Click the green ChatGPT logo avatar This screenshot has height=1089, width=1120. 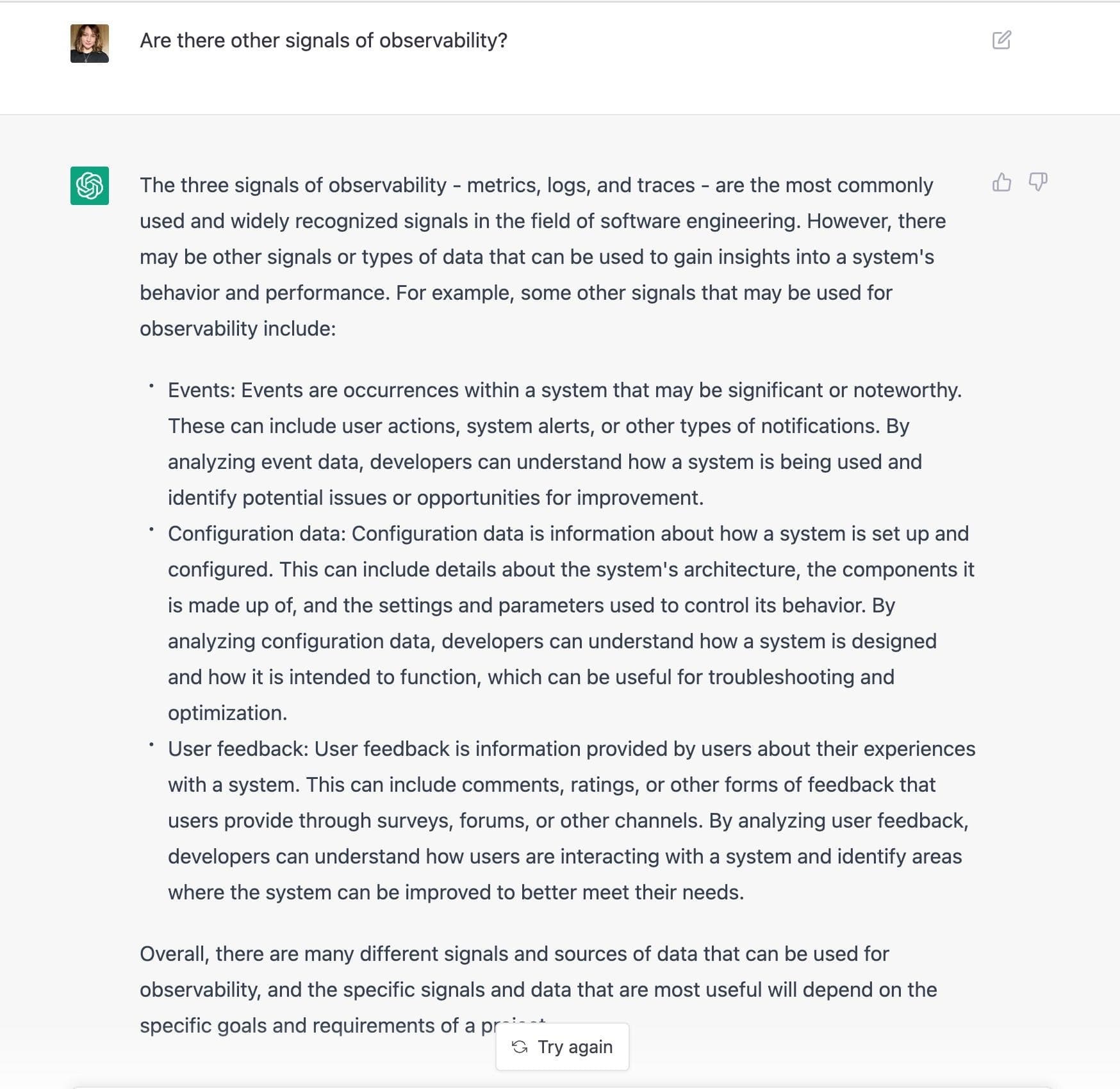(90, 186)
